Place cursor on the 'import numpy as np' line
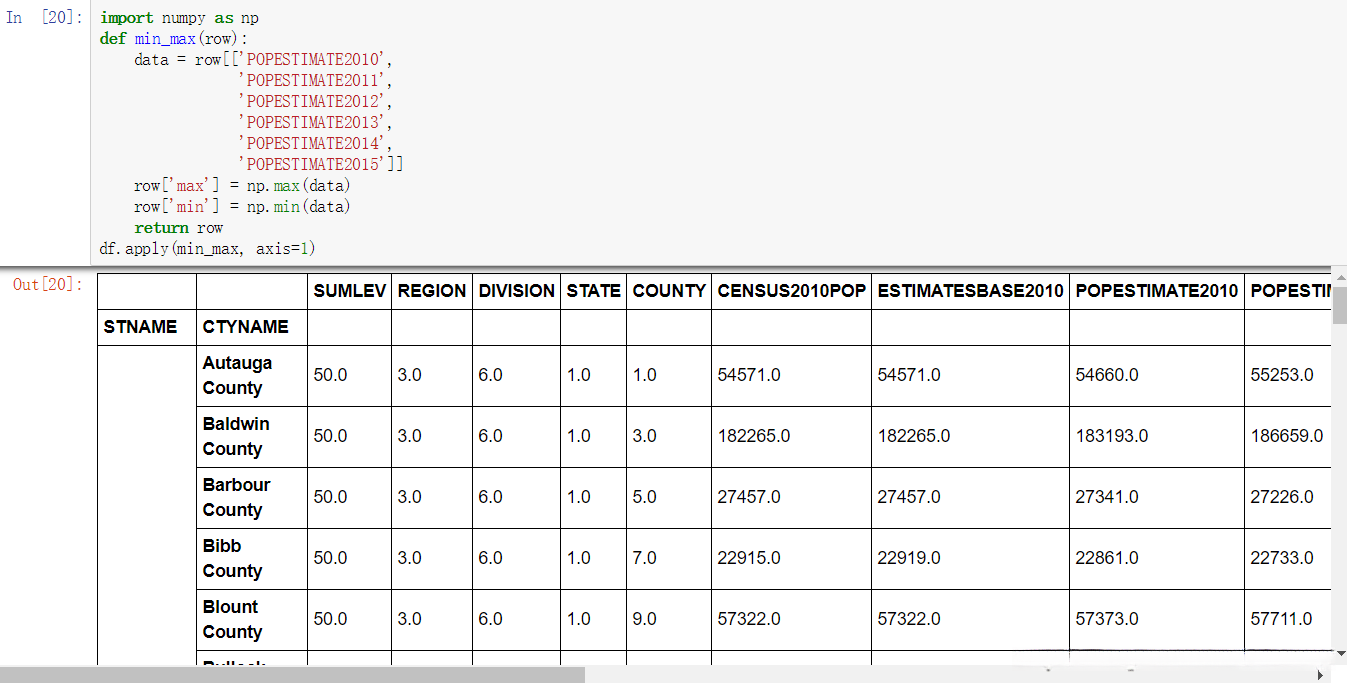Image resolution: width=1347 pixels, height=683 pixels. click(180, 19)
